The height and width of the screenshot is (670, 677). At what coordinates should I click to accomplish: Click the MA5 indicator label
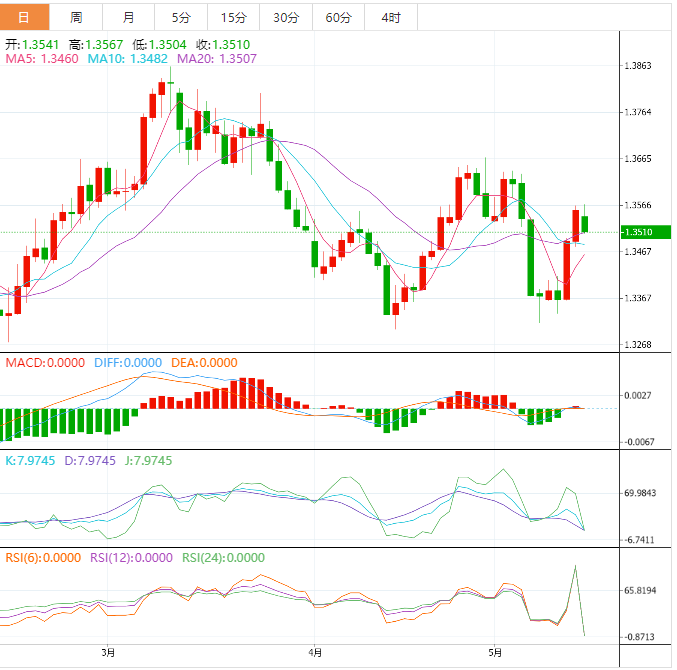pos(42,60)
